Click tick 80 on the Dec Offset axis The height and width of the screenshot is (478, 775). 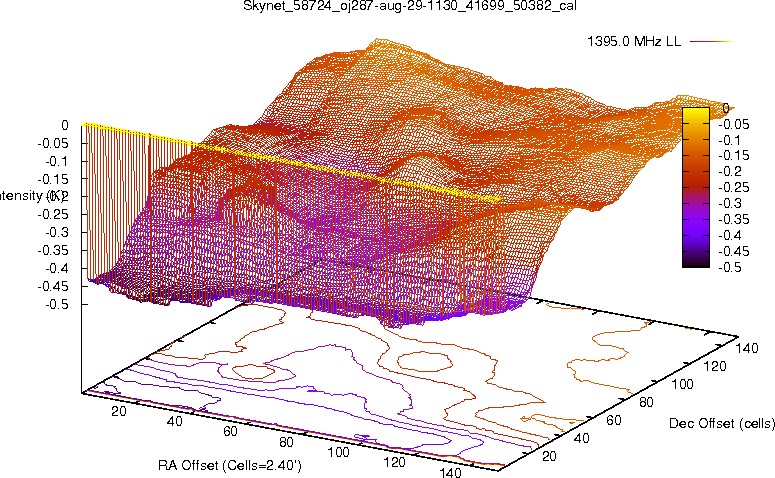(x=646, y=402)
